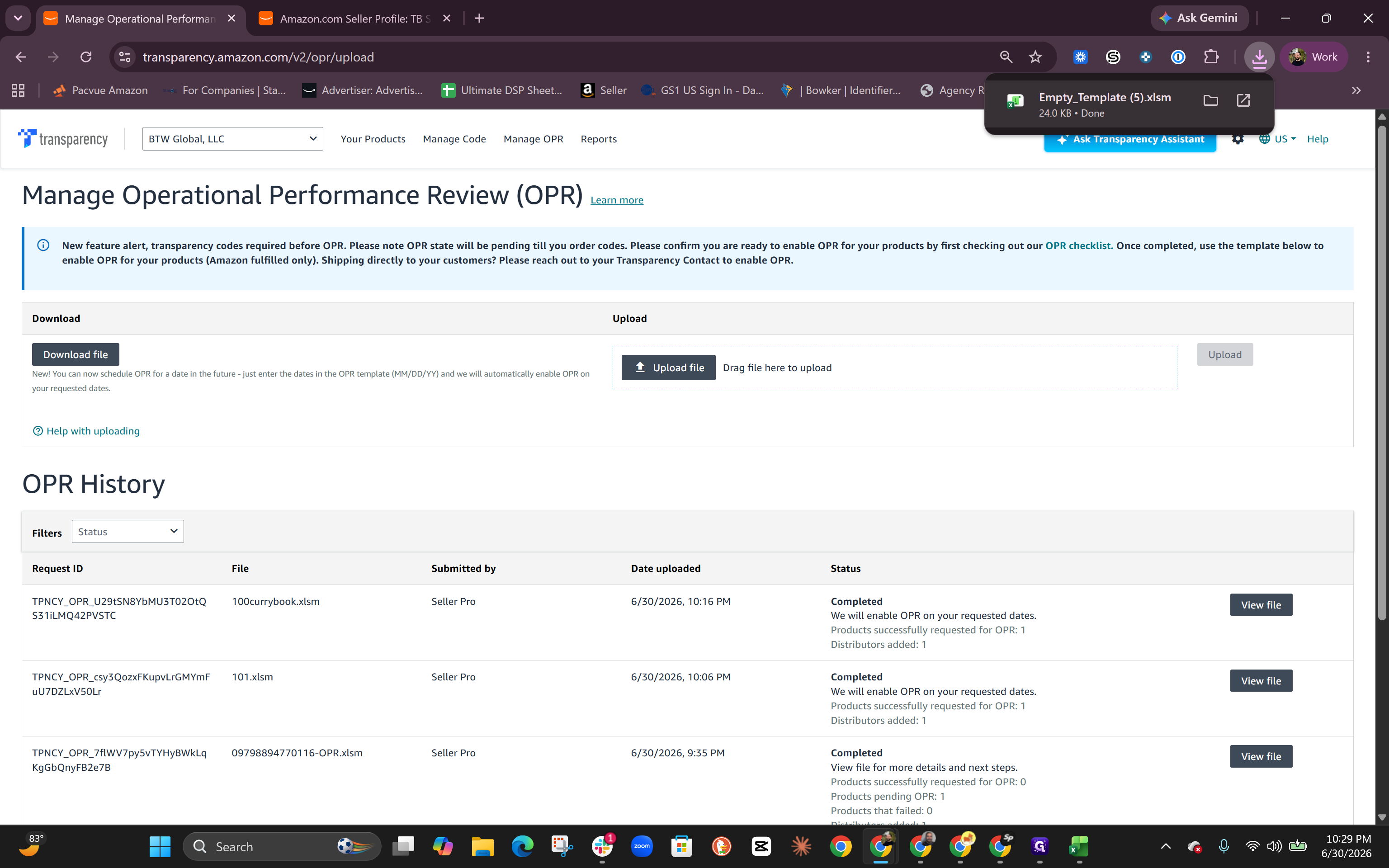Image resolution: width=1389 pixels, height=868 pixels.
Task: Click the Zoom taskbar icon
Action: click(x=642, y=846)
